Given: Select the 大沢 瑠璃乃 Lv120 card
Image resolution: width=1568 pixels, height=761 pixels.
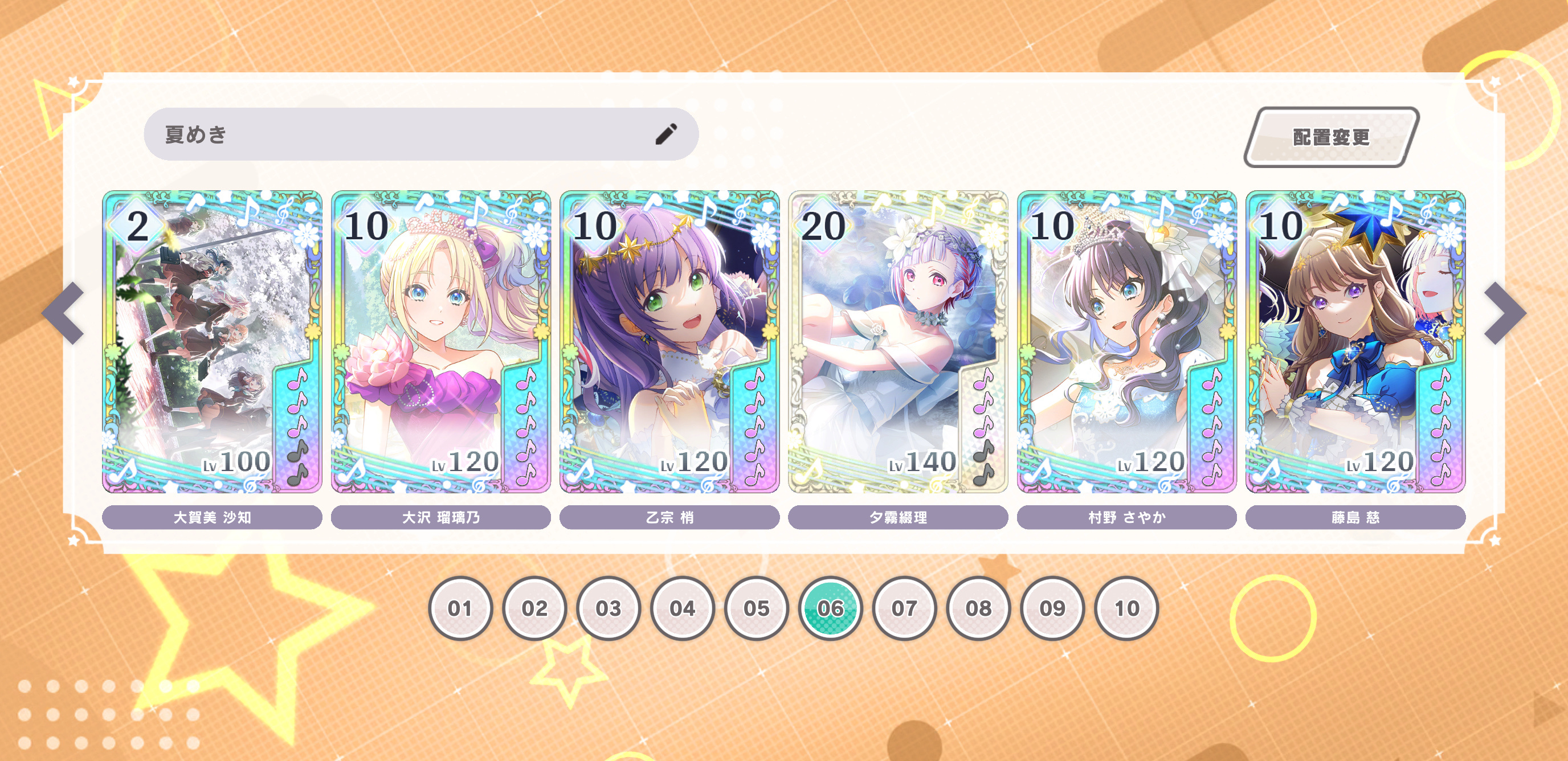Looking at the screenshot, I should [440, 342].
